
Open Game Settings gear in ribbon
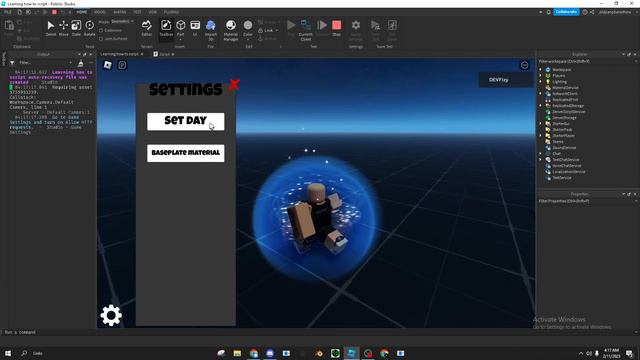[x=356, y=25]
